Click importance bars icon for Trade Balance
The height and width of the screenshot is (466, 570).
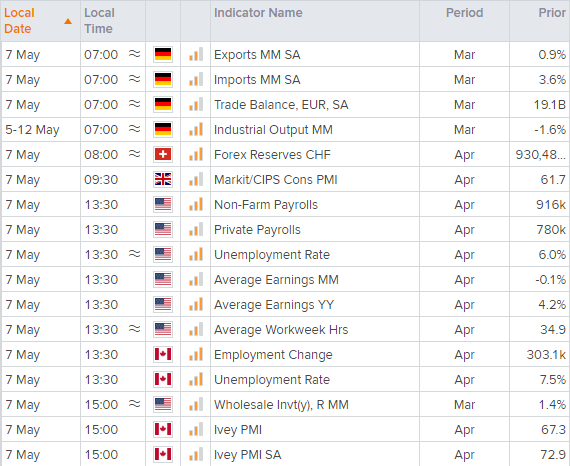point(196,105)
